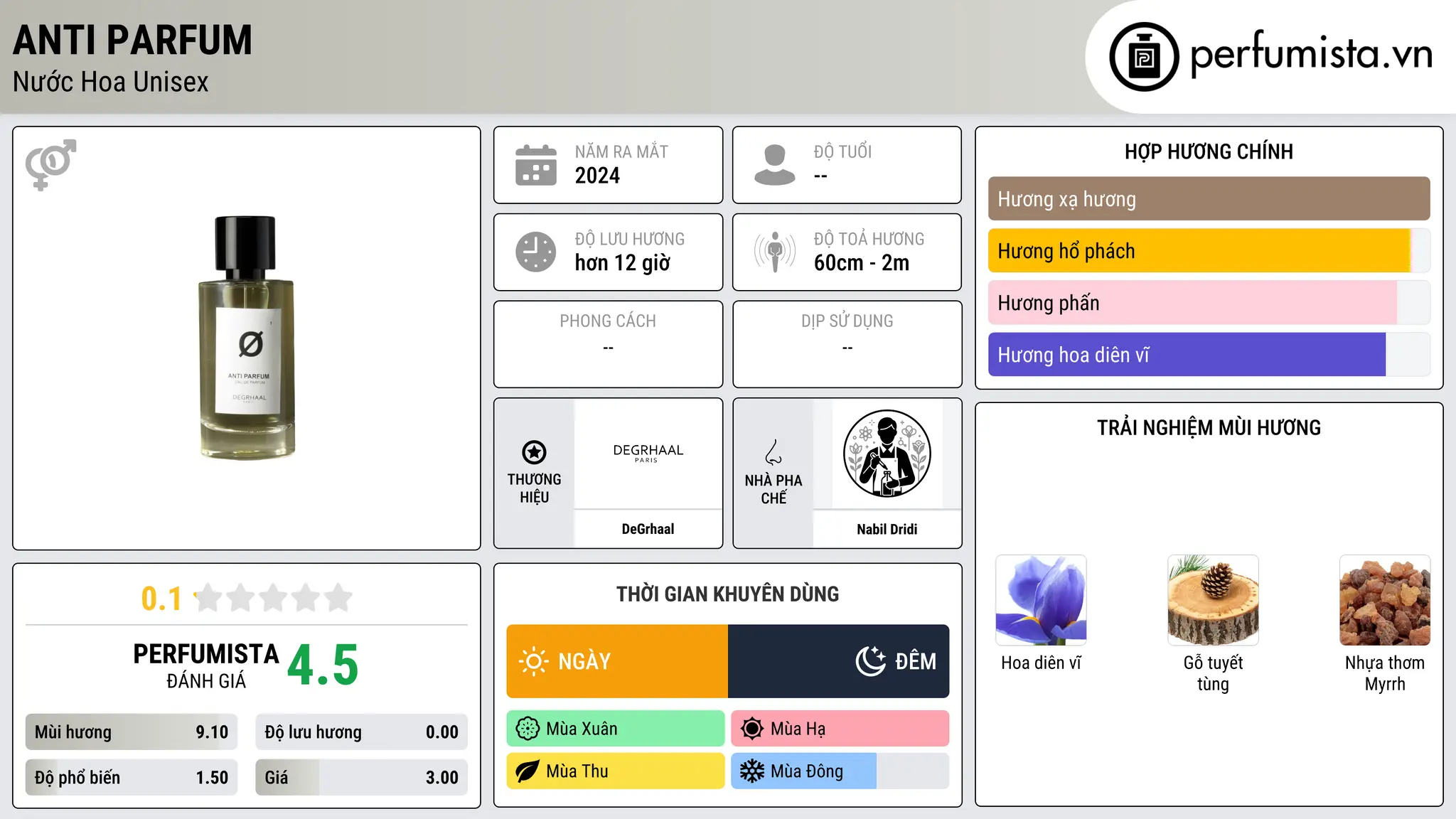Select the red Mùa Hạ season bar
The height and width of the screenshot is (819, 1456).
pos(840,729)
